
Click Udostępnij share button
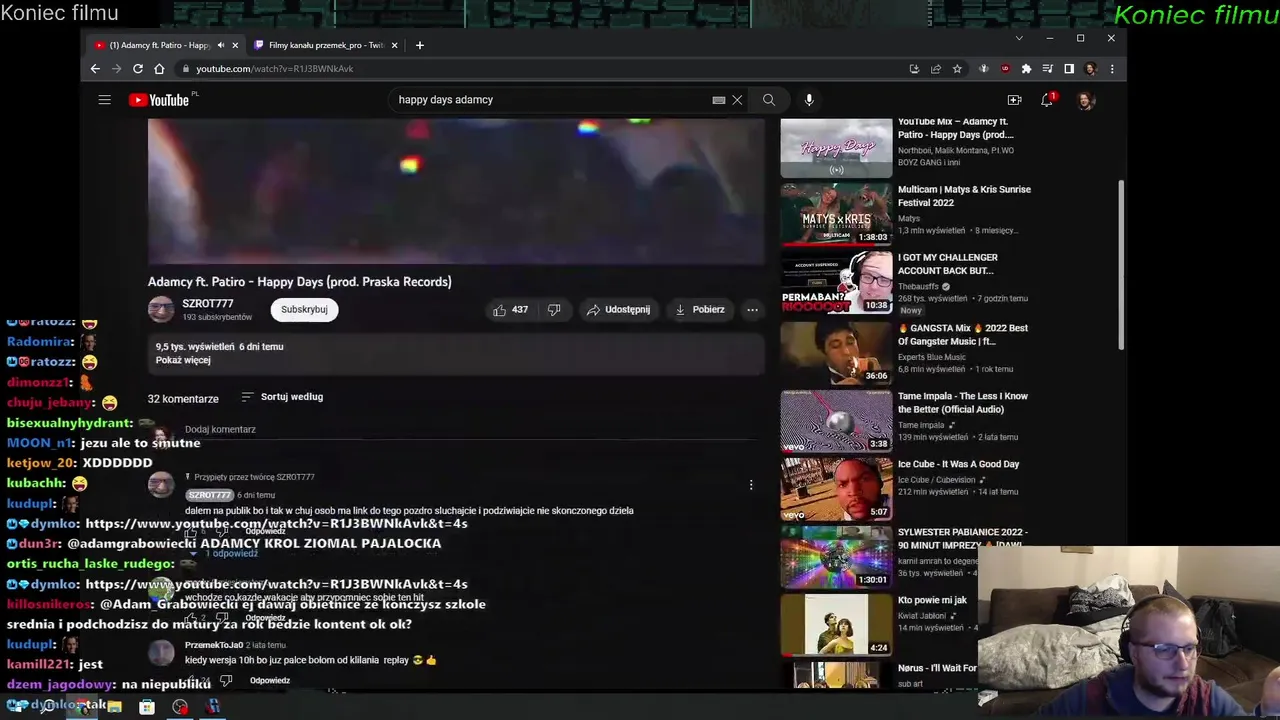tap(619, 310)
